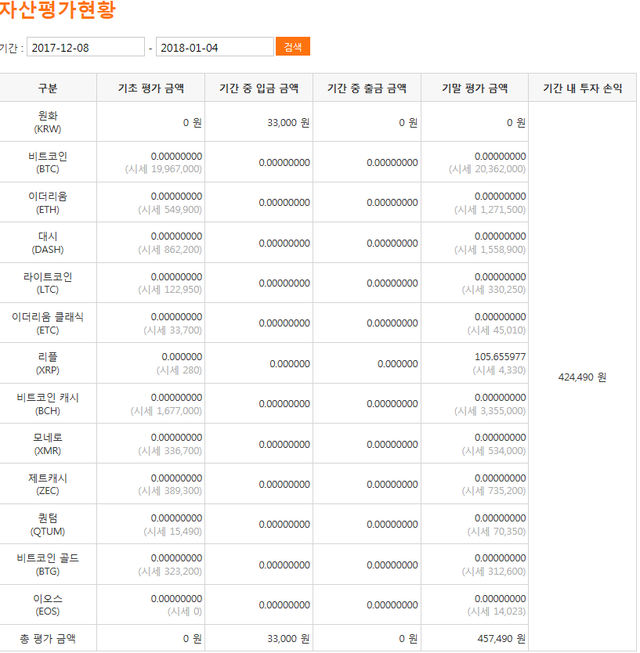Click the ZEC opening price 시세 389,300
640x653 pixels.
[x=170, y=491]
